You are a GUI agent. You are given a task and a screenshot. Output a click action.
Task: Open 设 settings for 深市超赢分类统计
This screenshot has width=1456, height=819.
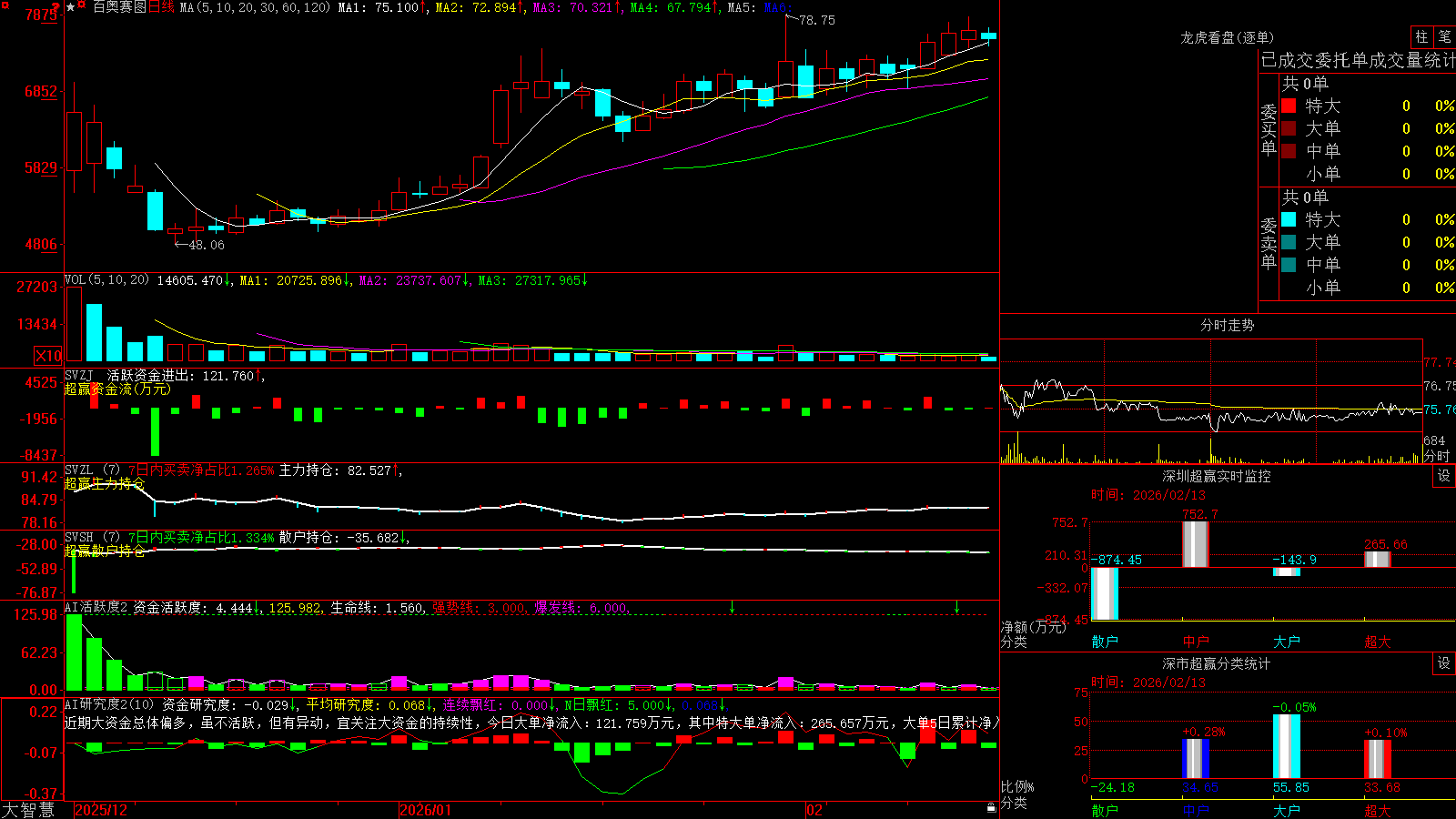coord(1444,663)
